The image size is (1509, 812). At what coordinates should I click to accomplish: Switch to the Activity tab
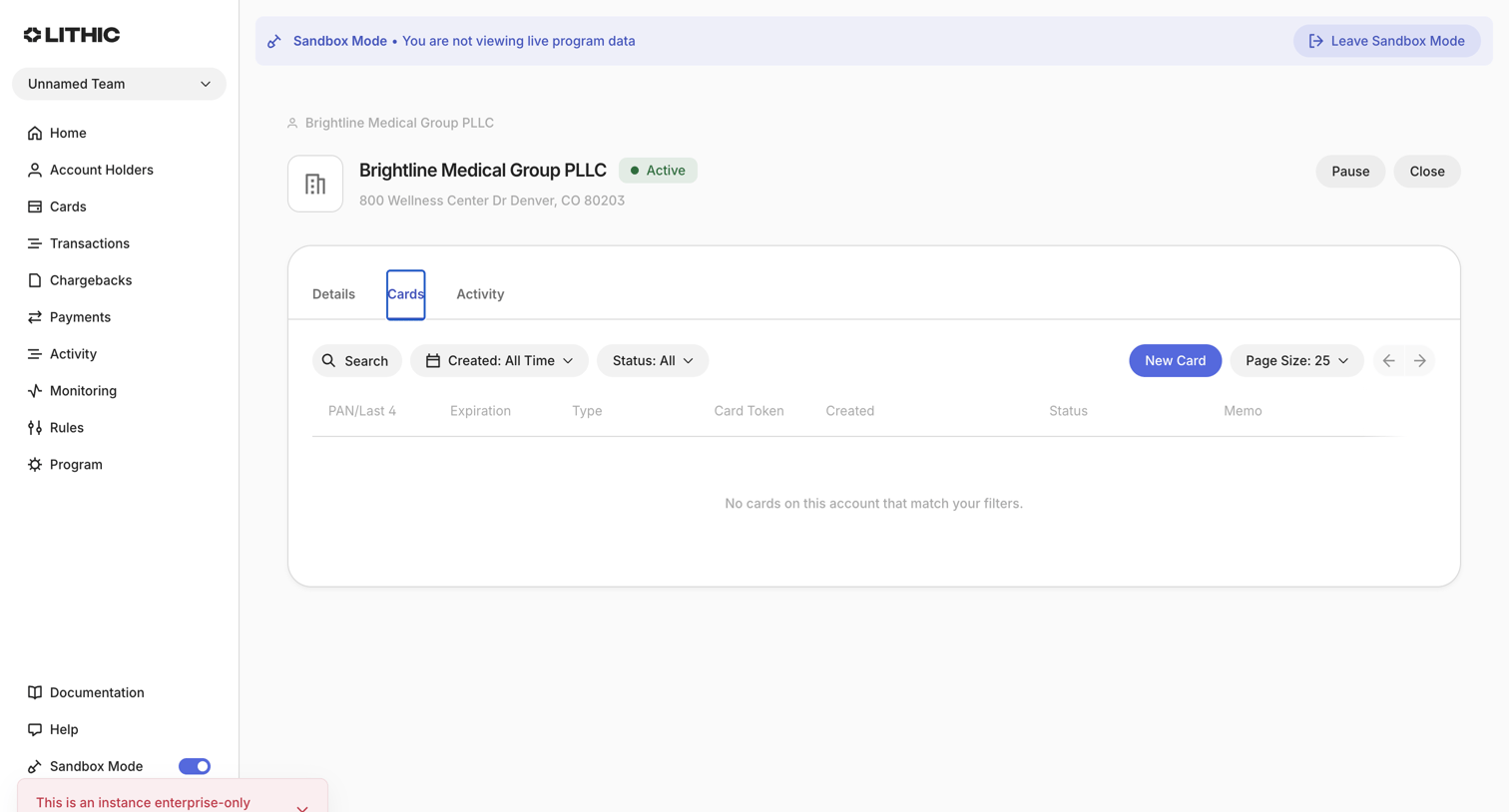(x=480, y=294)
